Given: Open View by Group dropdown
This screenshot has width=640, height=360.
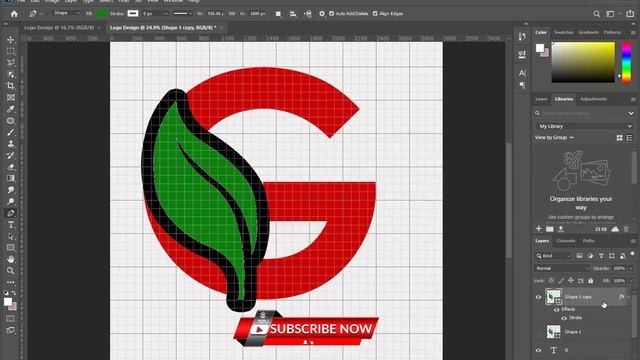Looking at the screenshot, I should tap(554, 138).
